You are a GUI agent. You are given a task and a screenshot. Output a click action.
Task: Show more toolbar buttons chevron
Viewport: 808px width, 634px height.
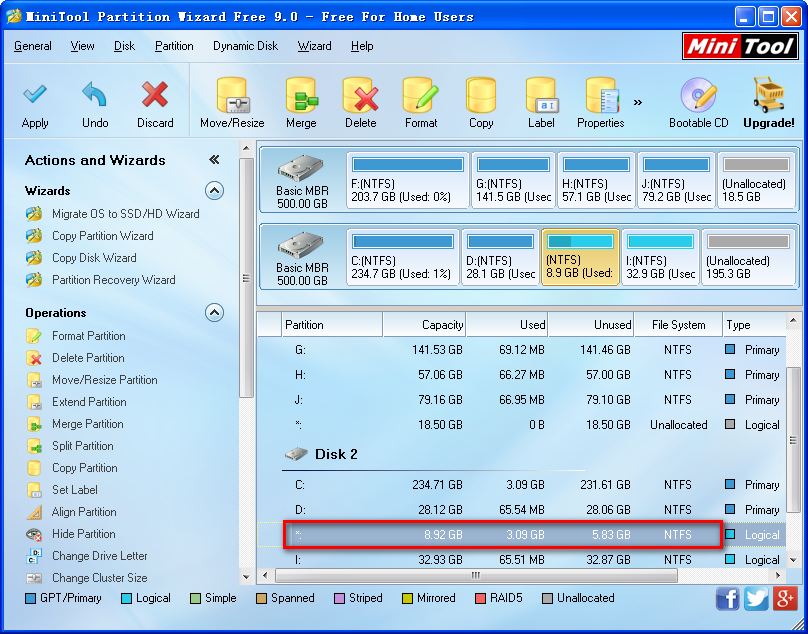coord(638,102)
